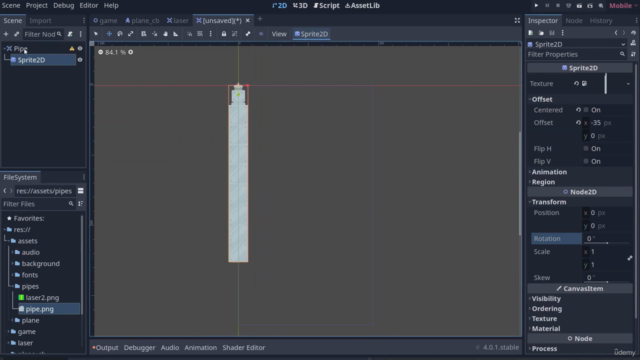This screenshot has width=640, height=360.
Task: Select the Select Mode arrow tool
Action: point(96,34)
